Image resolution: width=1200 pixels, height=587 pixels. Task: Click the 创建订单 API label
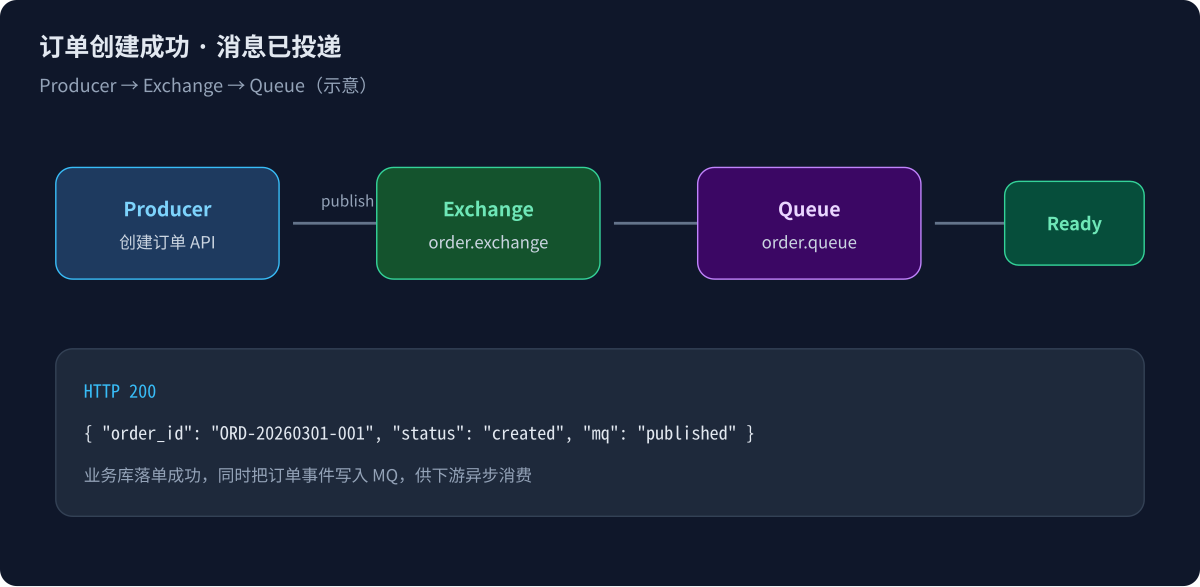pos(167,242)
